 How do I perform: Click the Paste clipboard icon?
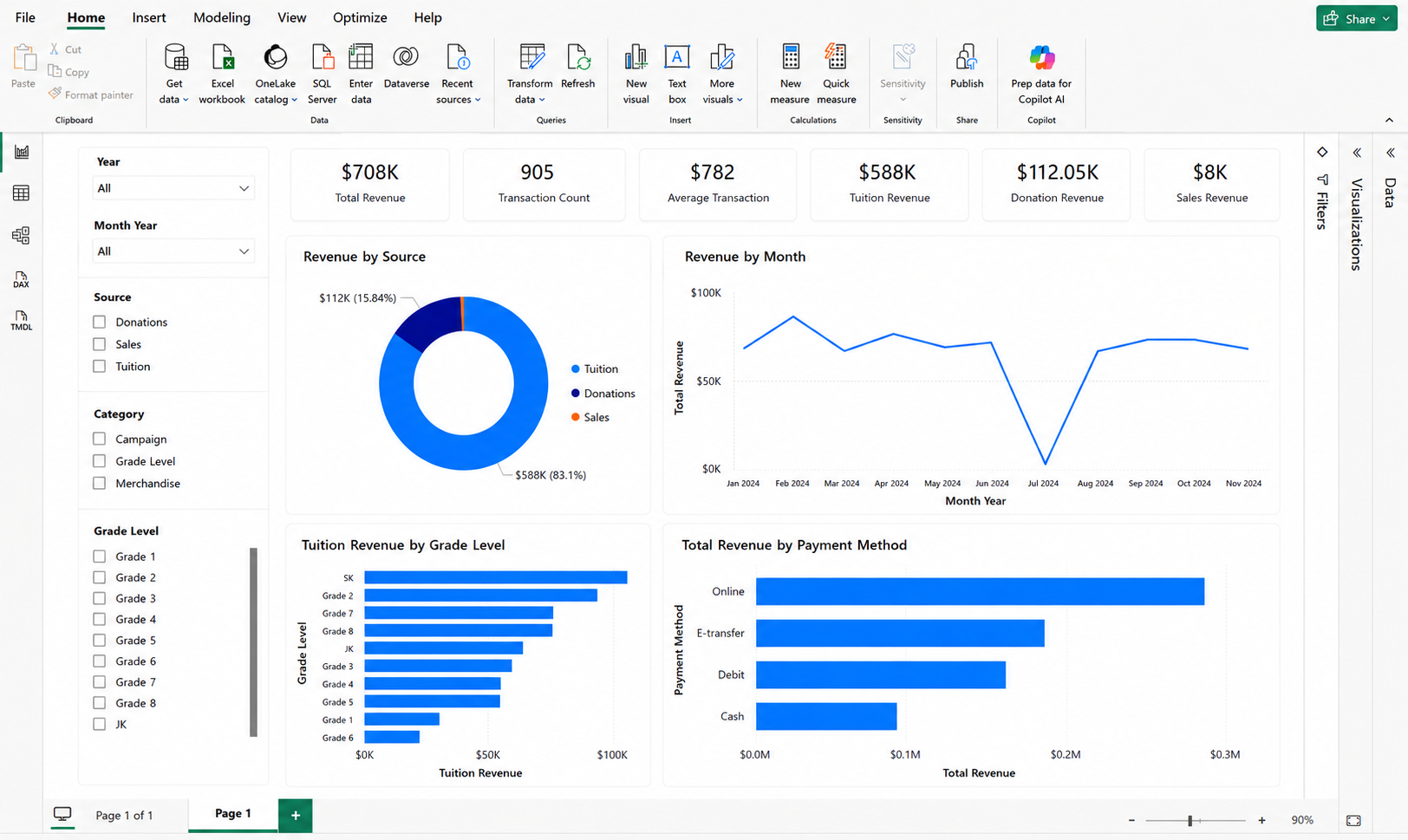[x=23, y=57]
